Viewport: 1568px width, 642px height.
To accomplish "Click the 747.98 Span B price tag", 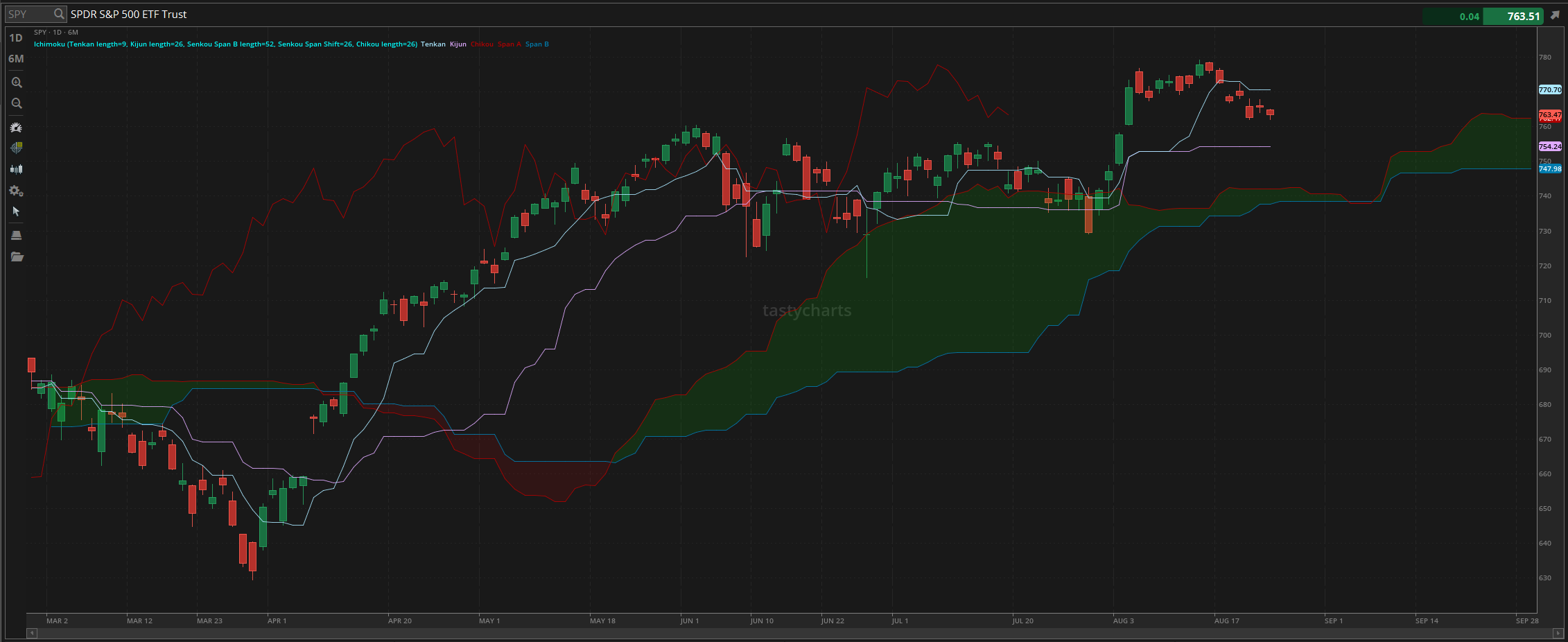I will coord(1550,168).
